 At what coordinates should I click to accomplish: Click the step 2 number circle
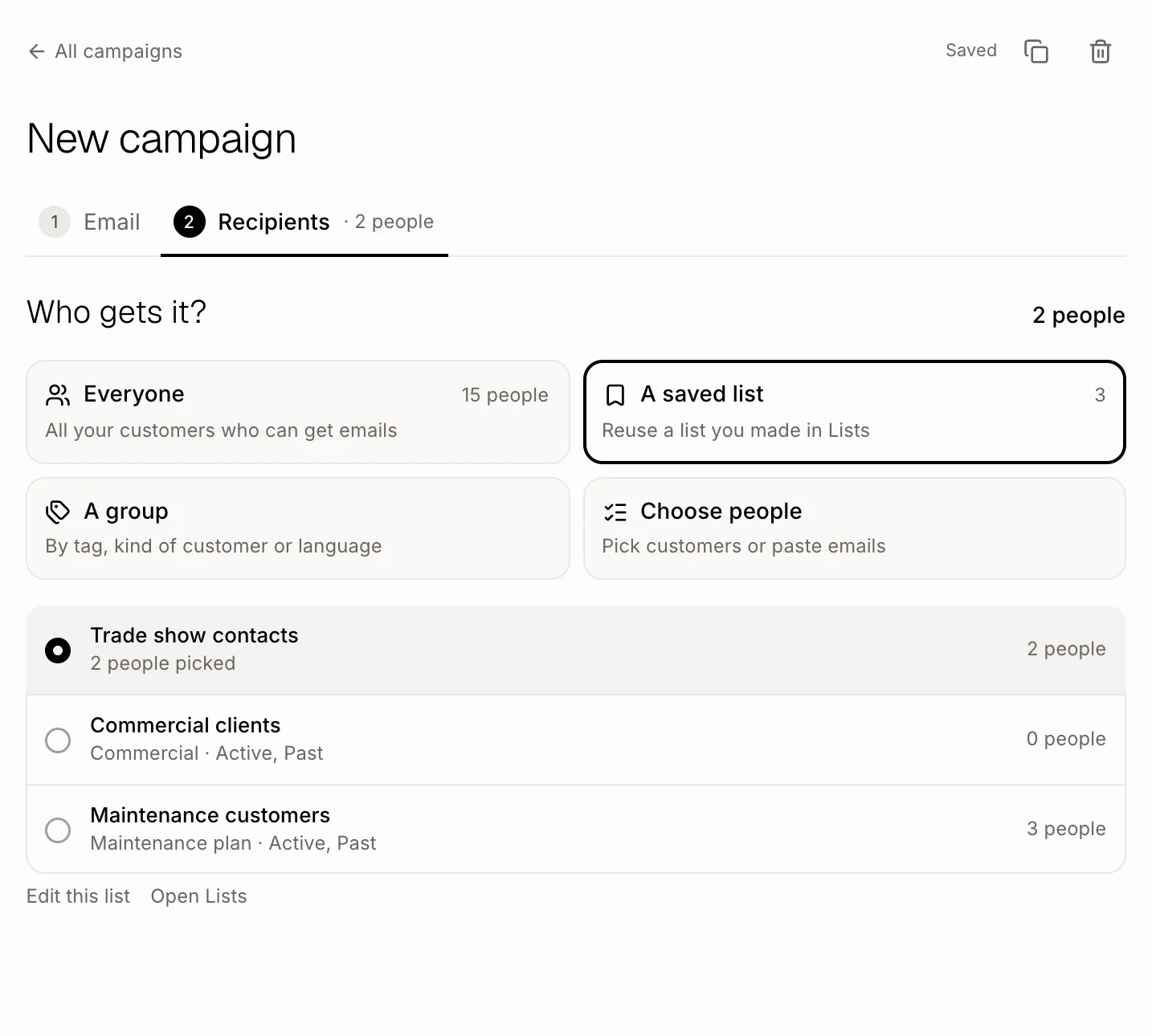(189, 222)
